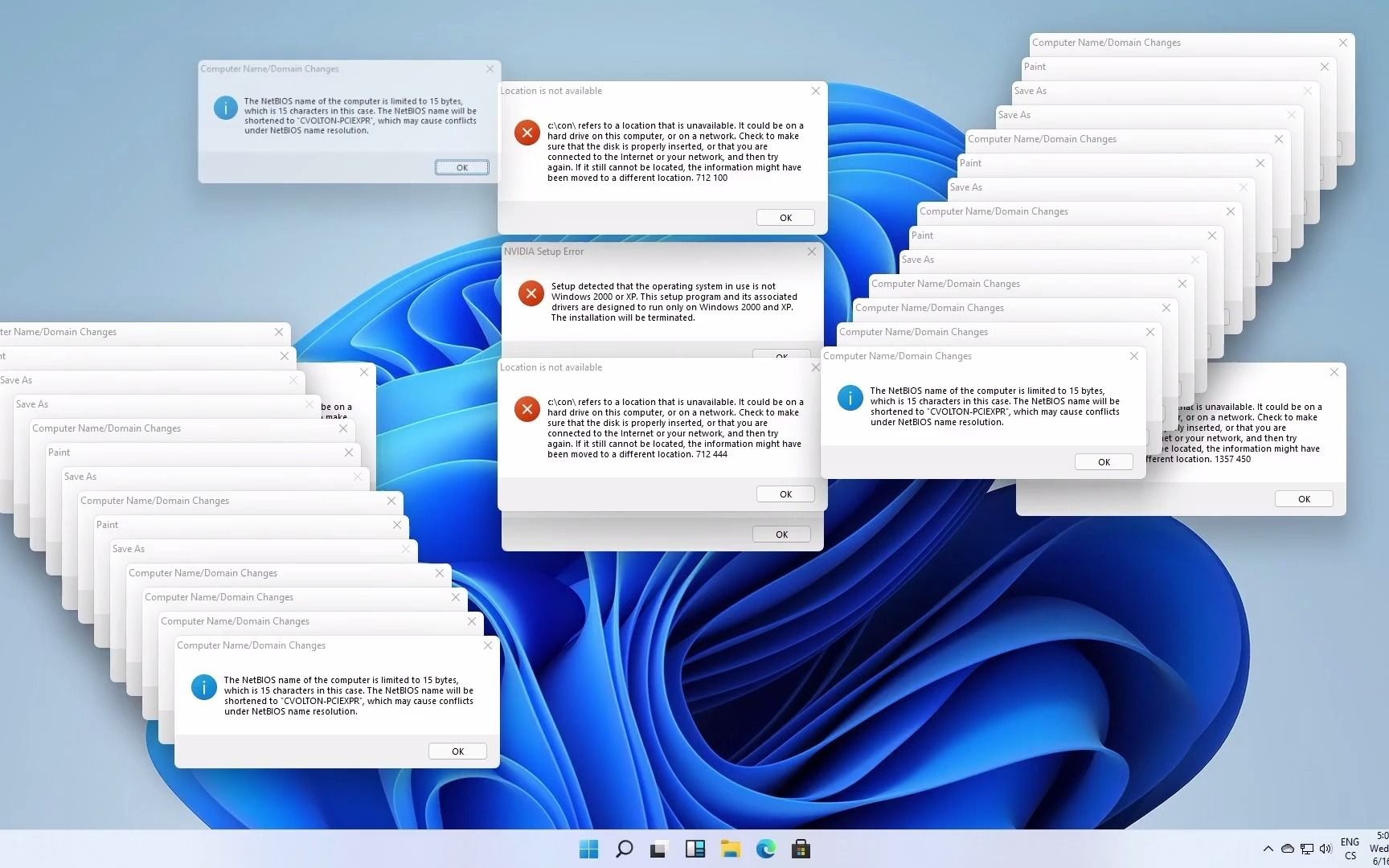The height and width of the screenshot is (868, 1389).
Task: Switch the ENG CS input language
Action: coord(1350,847)
